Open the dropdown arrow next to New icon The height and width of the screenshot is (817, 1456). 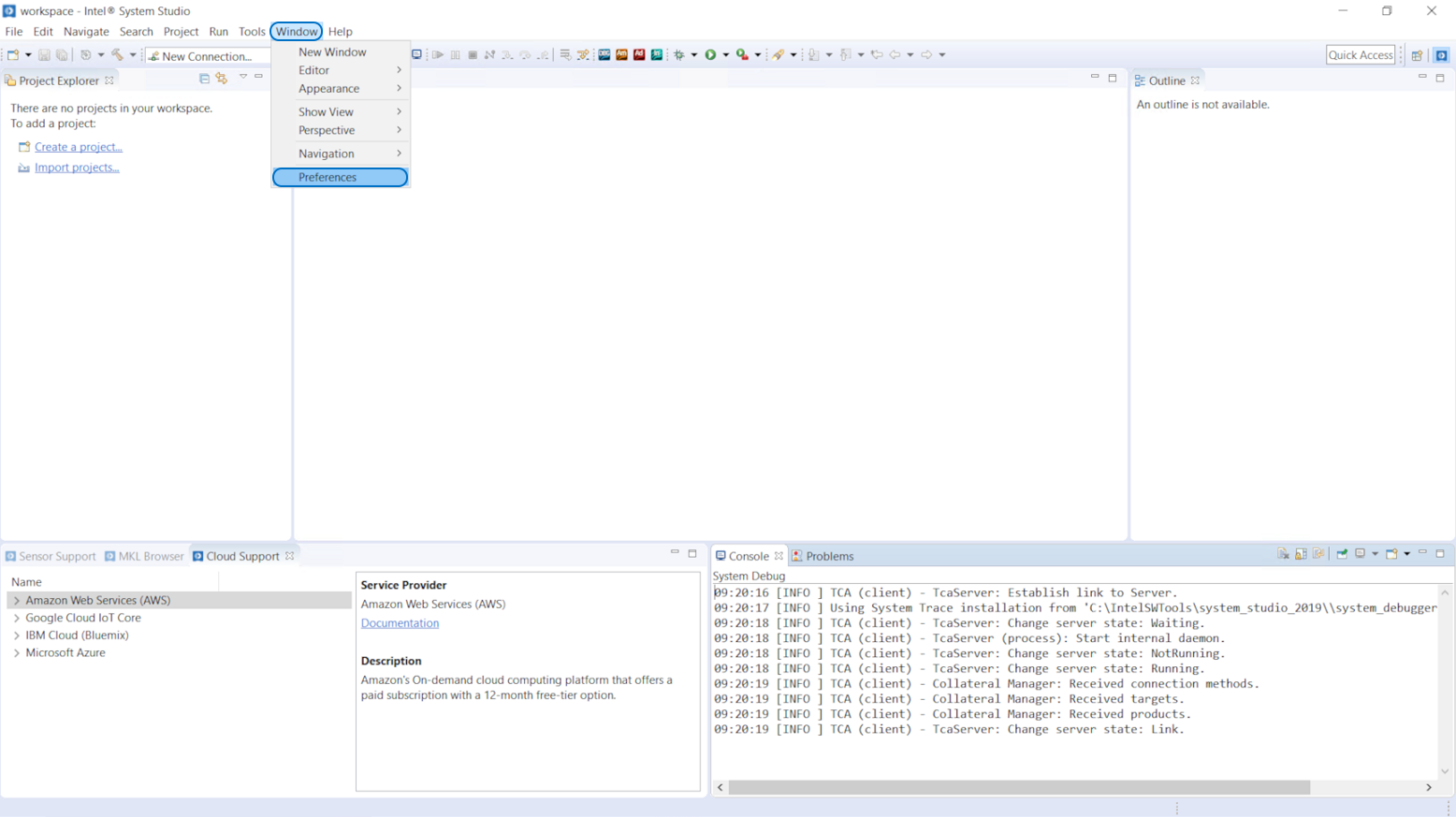click(28, 55)
